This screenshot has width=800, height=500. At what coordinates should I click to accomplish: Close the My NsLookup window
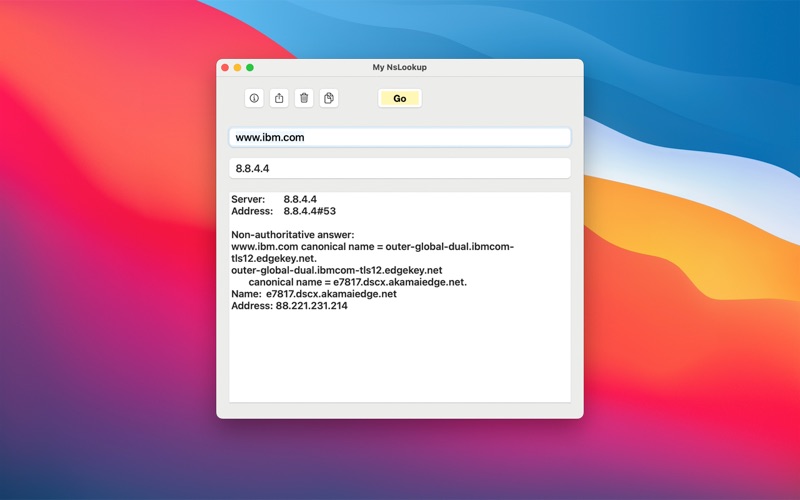pos(225,67)
